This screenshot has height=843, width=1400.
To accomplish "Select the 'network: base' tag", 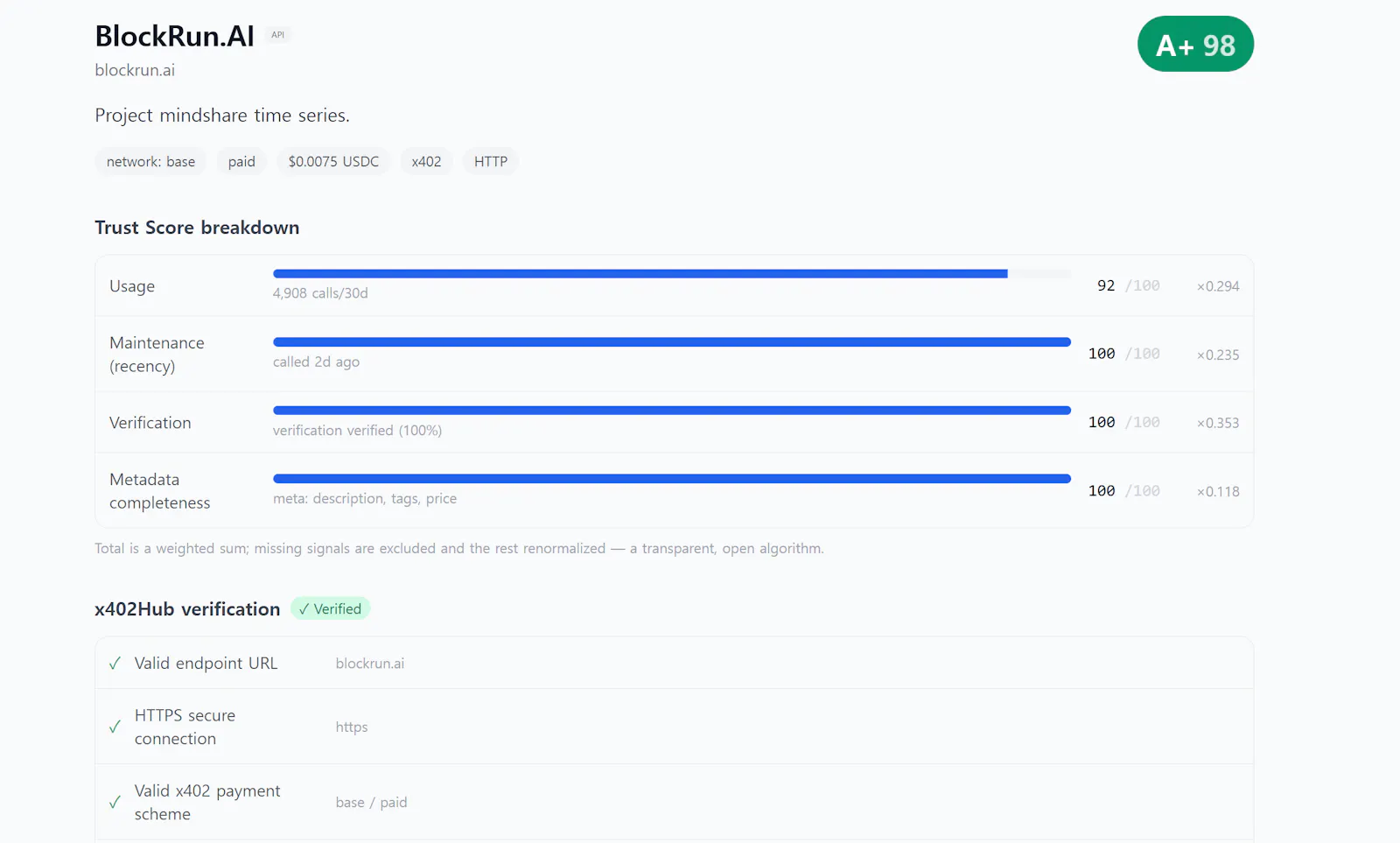I will [150, 162].
